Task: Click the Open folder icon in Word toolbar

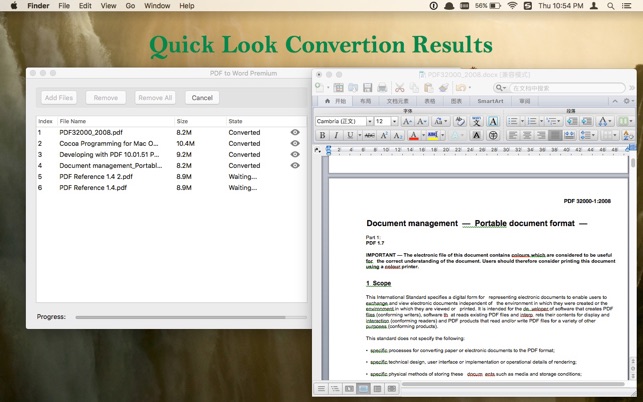Action: tap(353, 87)
